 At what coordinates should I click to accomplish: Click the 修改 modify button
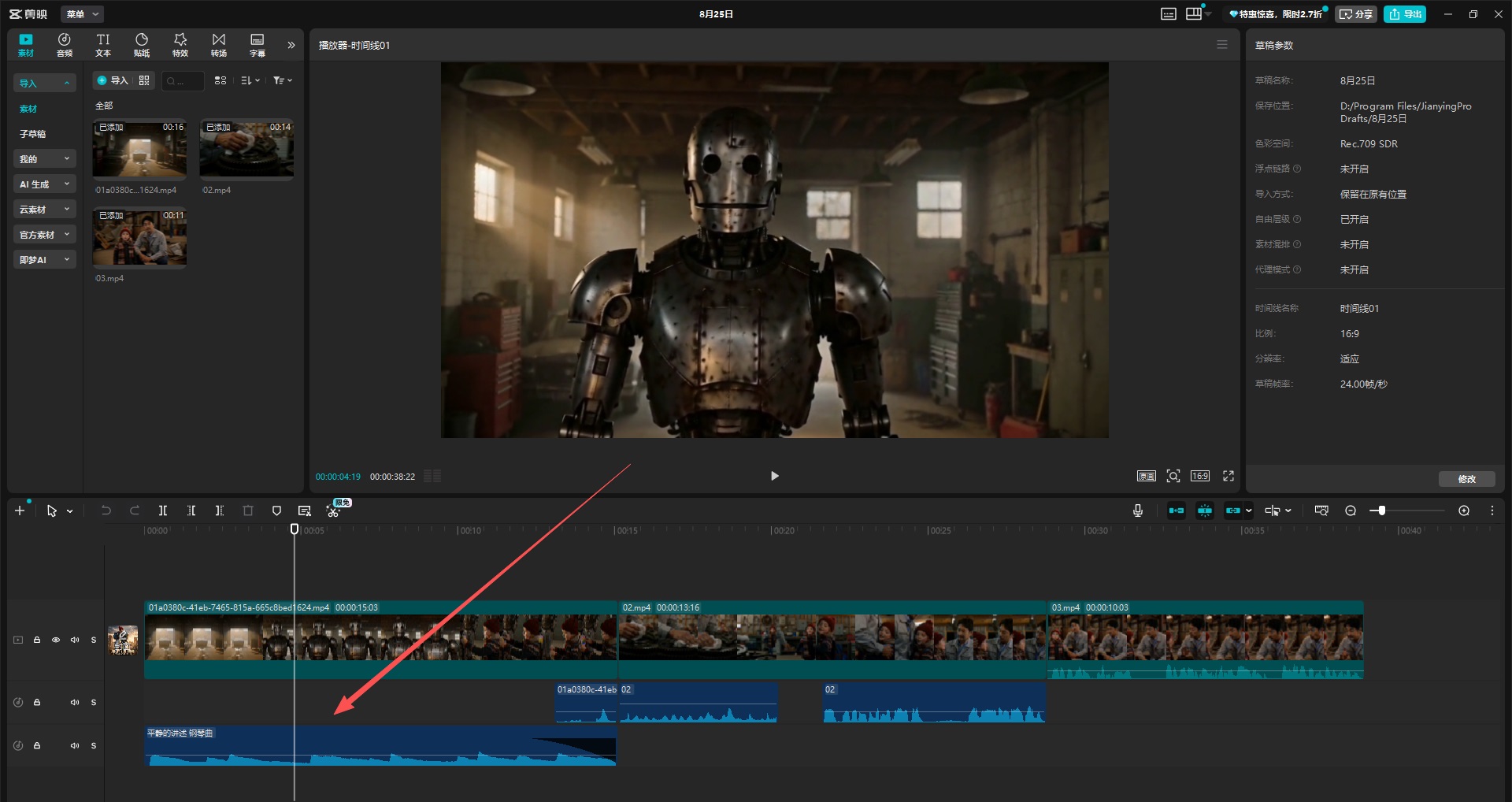(1466, 479)
